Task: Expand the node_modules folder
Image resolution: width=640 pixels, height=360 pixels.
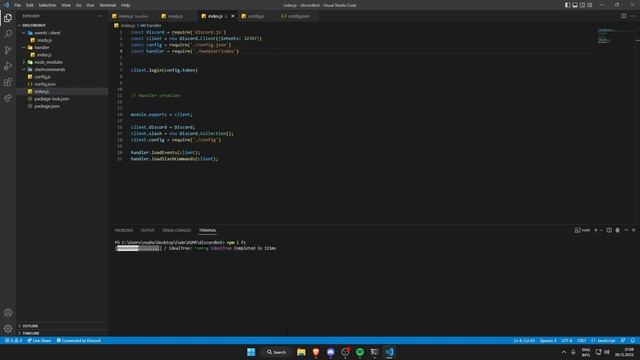Action: [x=62, y=62]
